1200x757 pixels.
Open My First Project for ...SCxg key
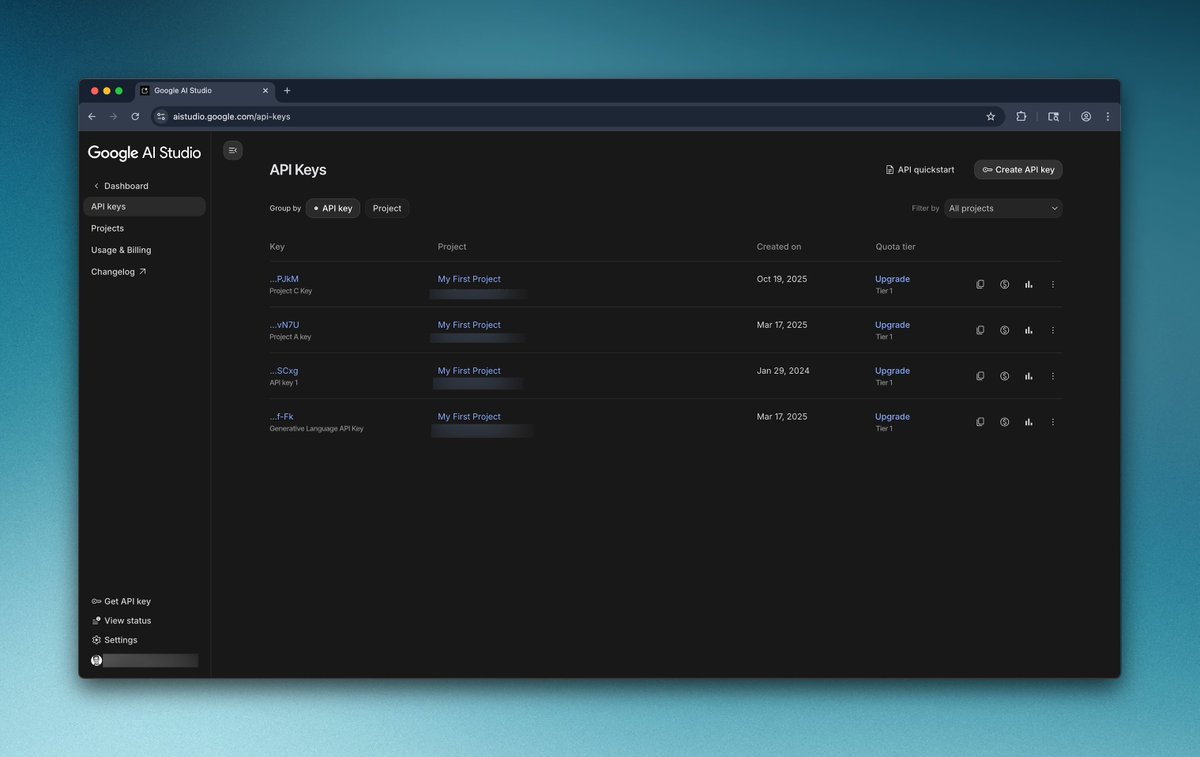click(469, 371)
